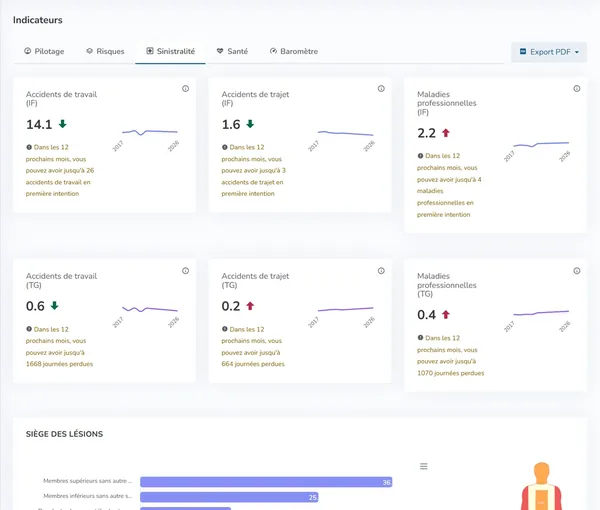Screen dimensions: 600x510
Task: Click the Membres inférieurs bar showing 25
Action: (229, 497)
